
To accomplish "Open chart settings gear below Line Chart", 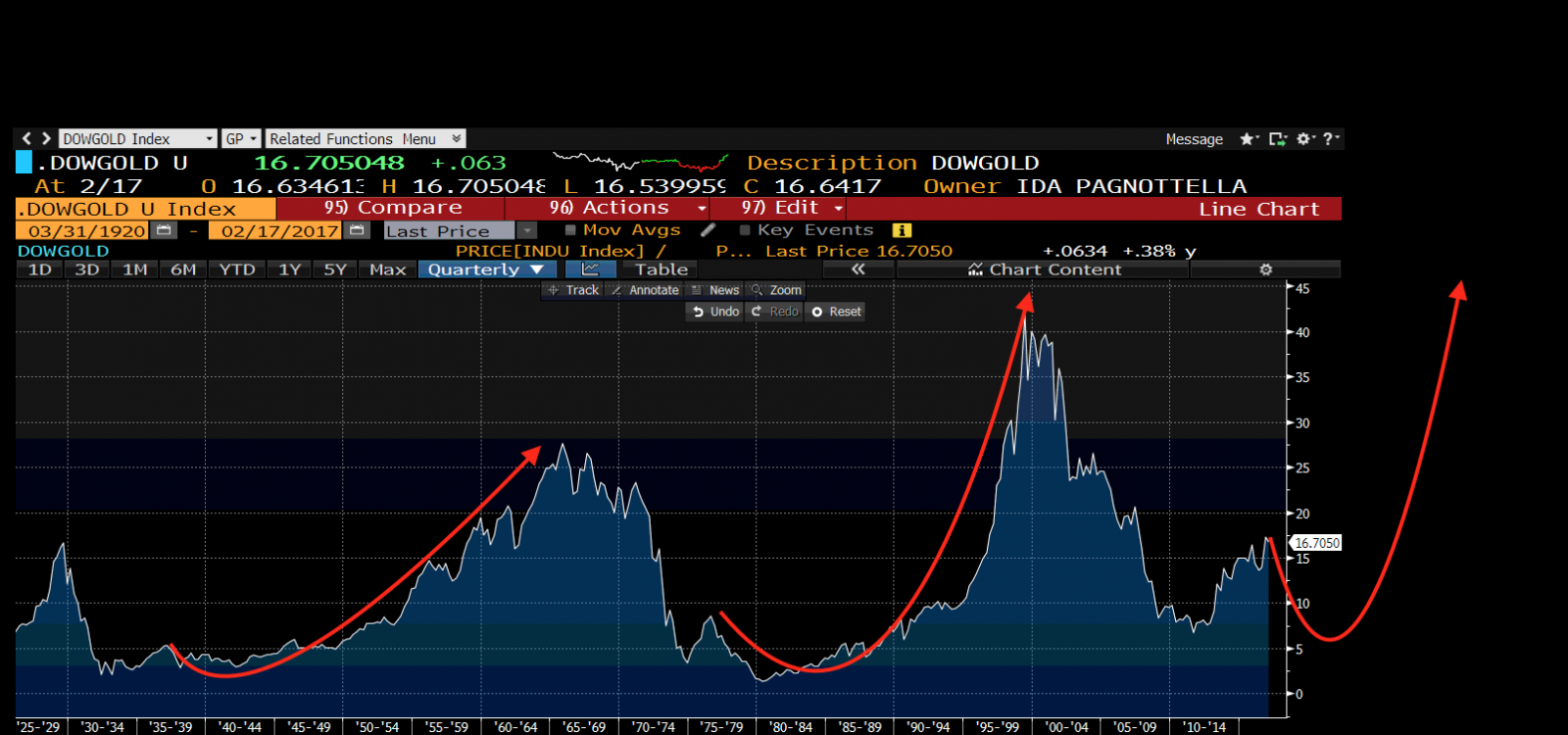I will pyautogui.click(x=1265, y=269).
